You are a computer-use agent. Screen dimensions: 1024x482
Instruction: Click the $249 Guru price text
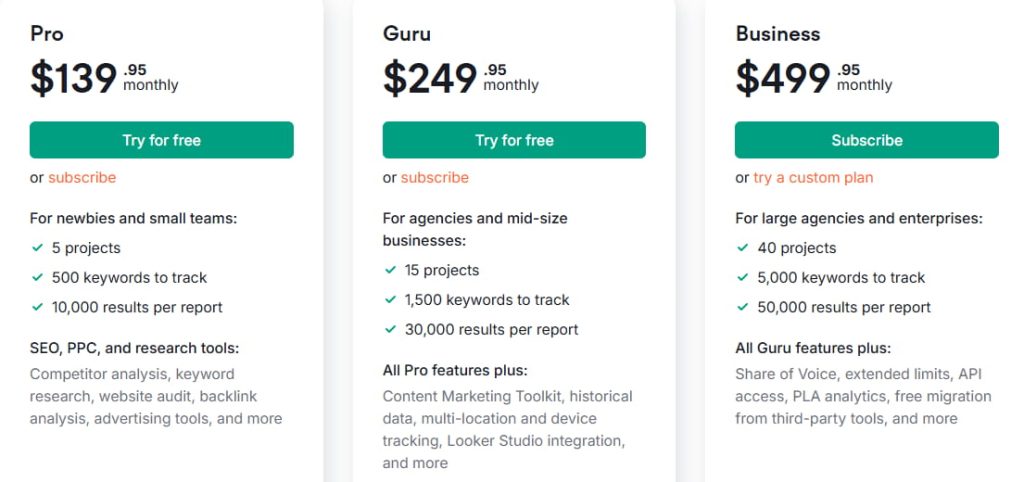coord(430,78)
